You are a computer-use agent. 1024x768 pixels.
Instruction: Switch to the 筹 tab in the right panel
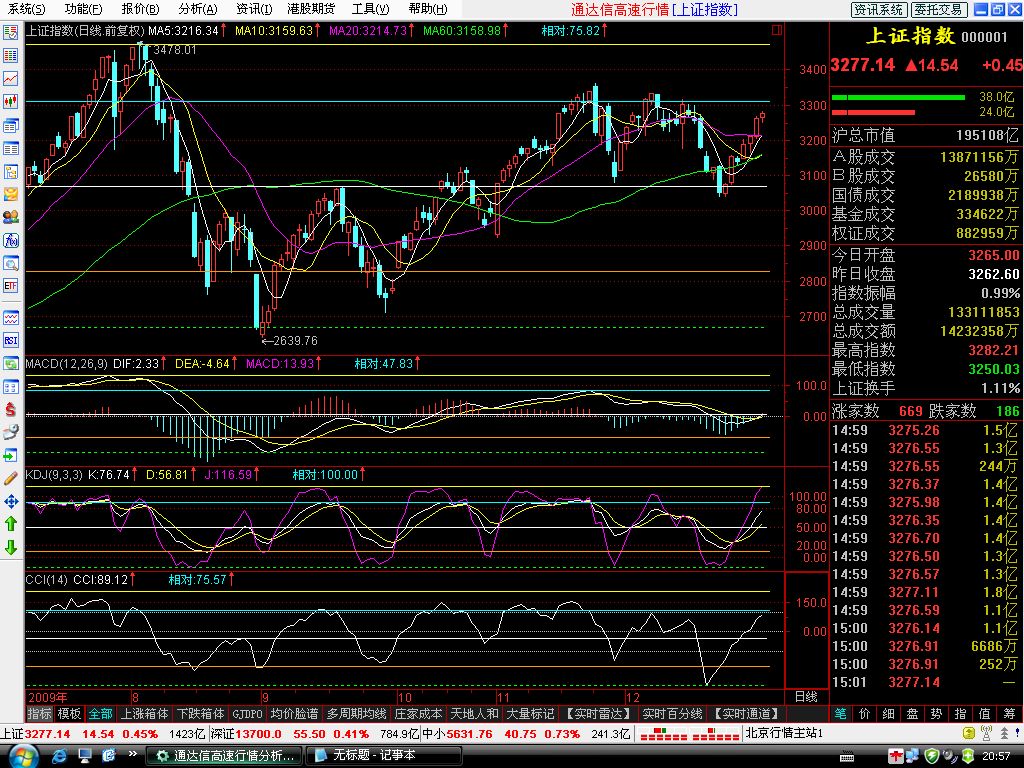click(x=1009, y=714)
